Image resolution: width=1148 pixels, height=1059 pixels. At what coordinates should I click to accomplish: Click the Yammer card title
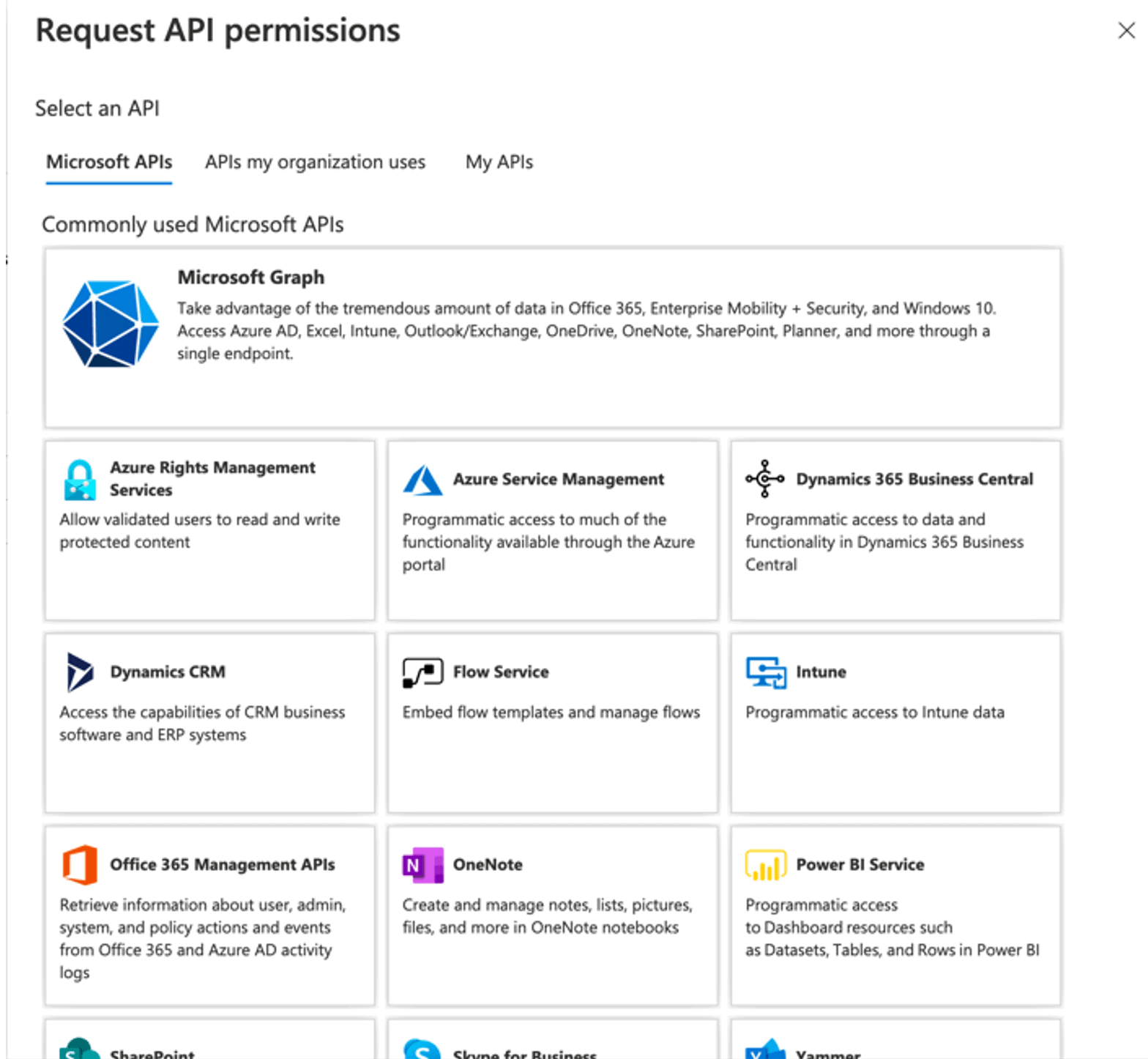(828, 1054)
